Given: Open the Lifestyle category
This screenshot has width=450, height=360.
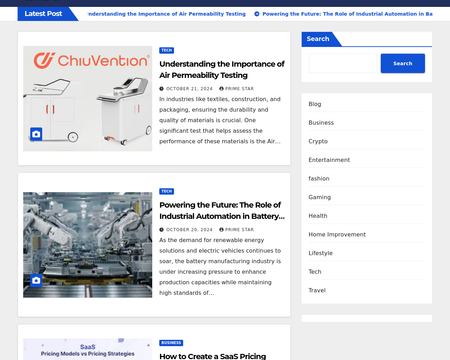Looking at the screenshot, I should (x=320, y=253).
